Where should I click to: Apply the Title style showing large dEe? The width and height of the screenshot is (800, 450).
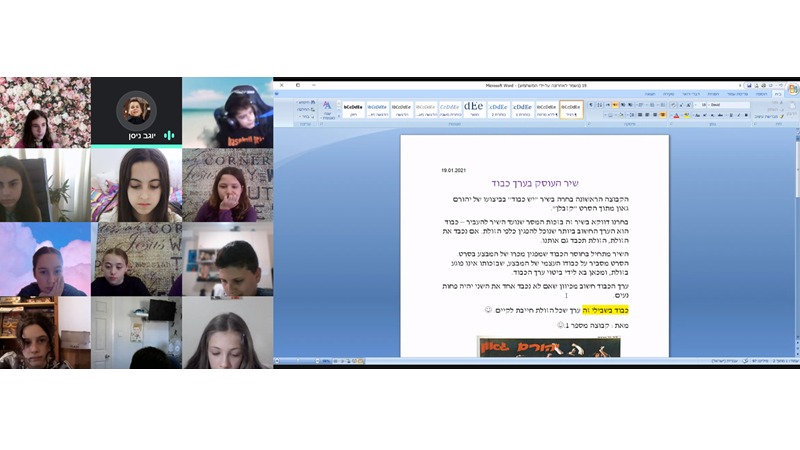[473, 109]
